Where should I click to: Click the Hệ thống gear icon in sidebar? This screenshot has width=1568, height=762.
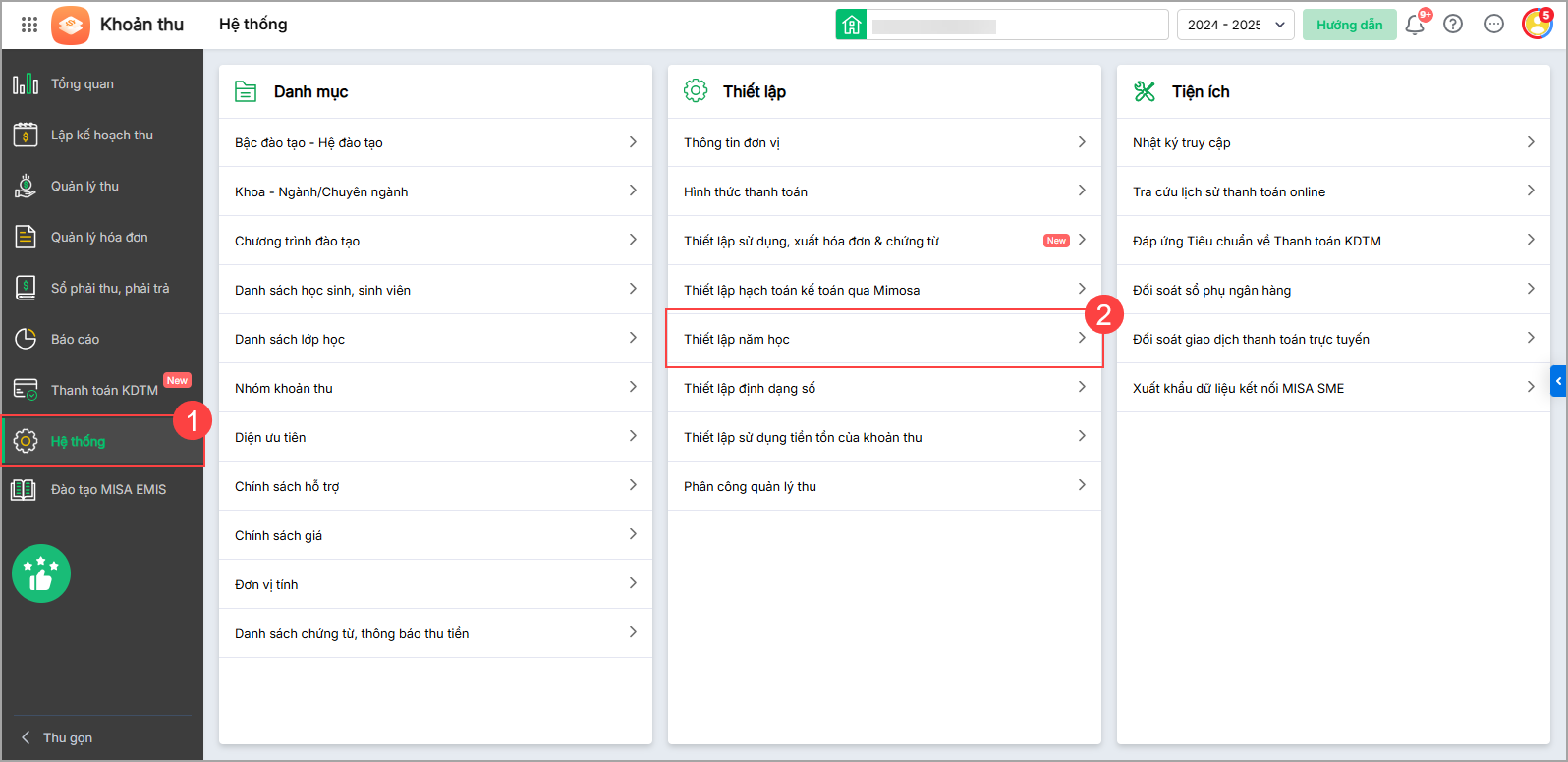[x=26, y=441]
